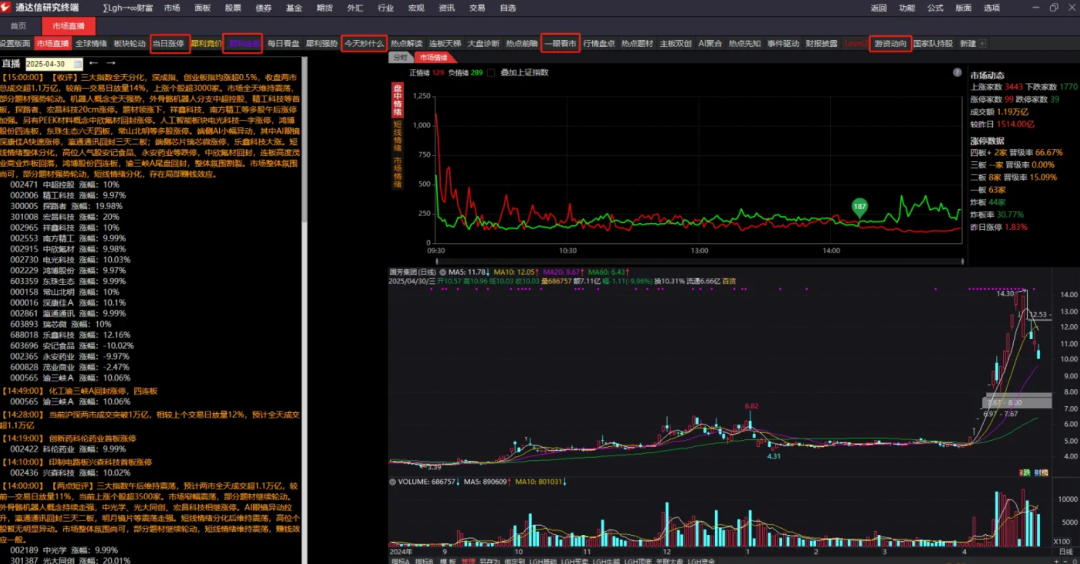Open the 热点题材 view
The image size is (1080, 564).
[637, 43]
